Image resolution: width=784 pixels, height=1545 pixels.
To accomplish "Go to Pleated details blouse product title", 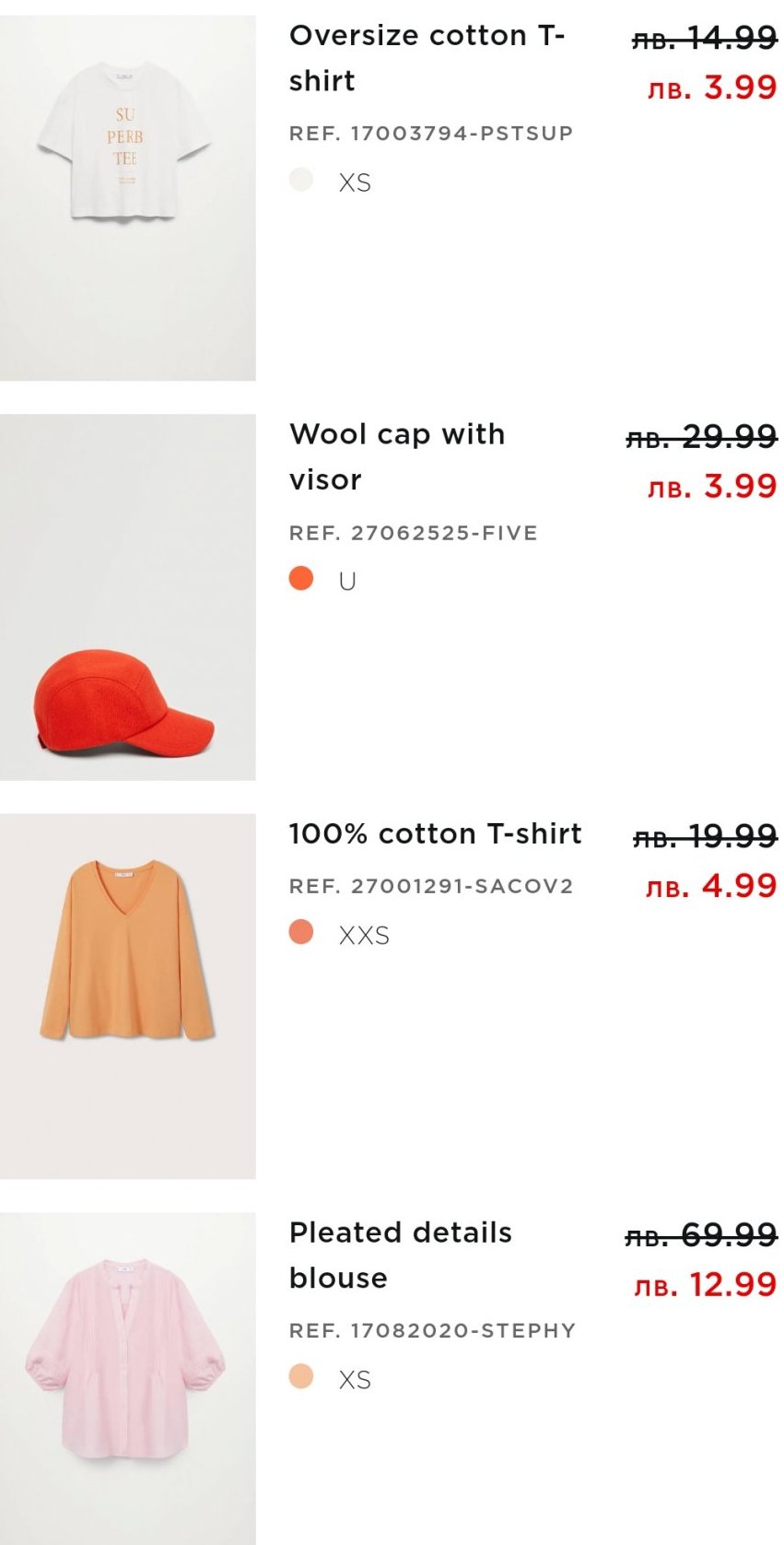I will click(400, 1255).
